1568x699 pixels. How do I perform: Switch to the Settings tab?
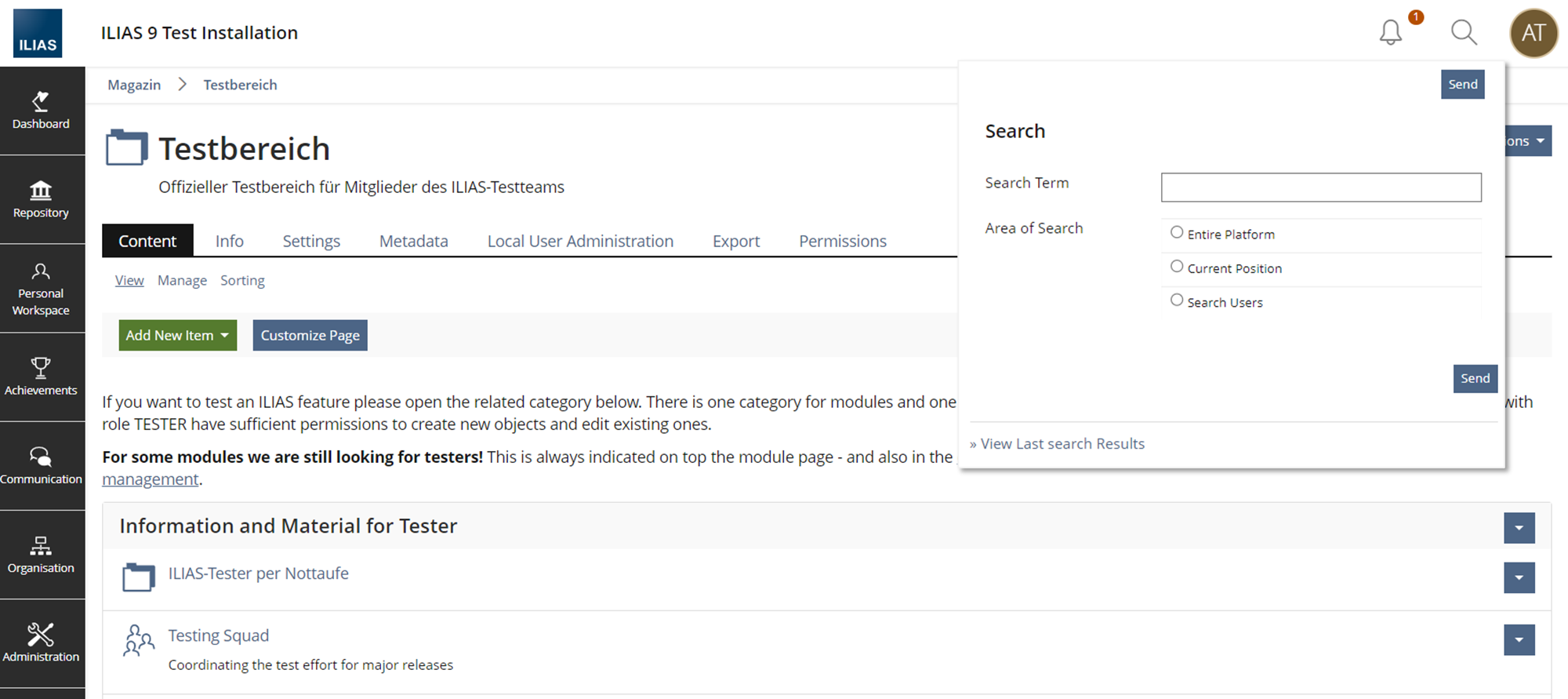pyautogui.click(x=311, y=241)
